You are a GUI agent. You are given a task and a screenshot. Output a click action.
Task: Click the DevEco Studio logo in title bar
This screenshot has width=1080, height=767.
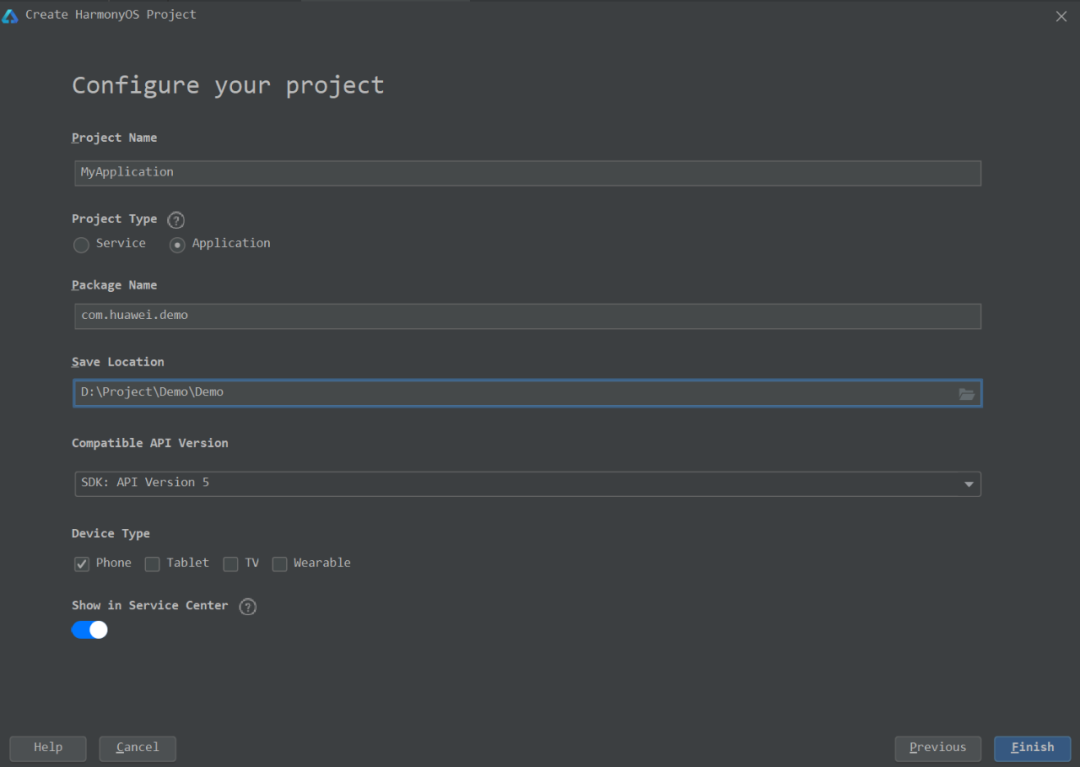pos(11,15)
